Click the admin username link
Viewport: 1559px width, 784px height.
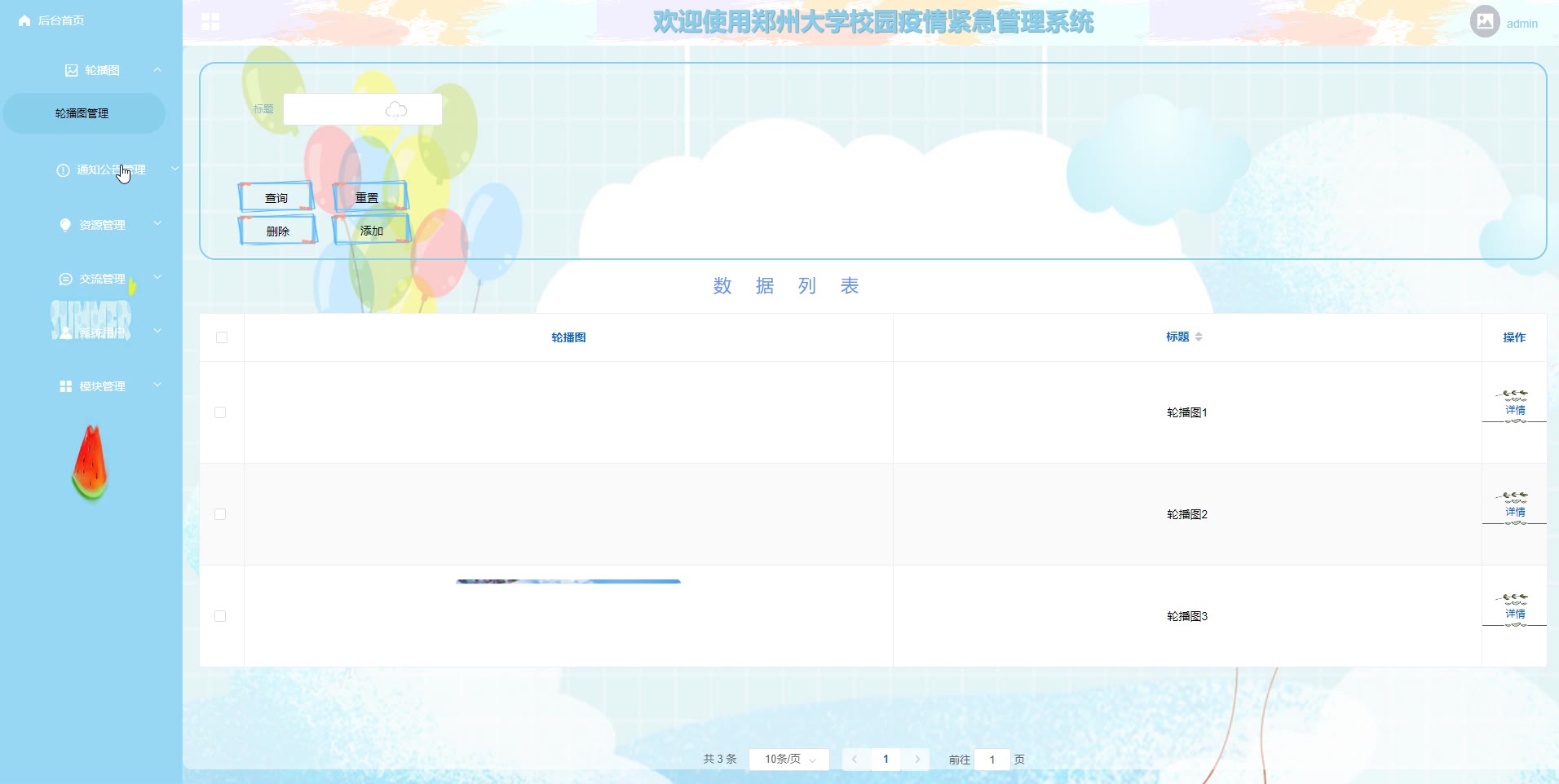[1521, 24]
